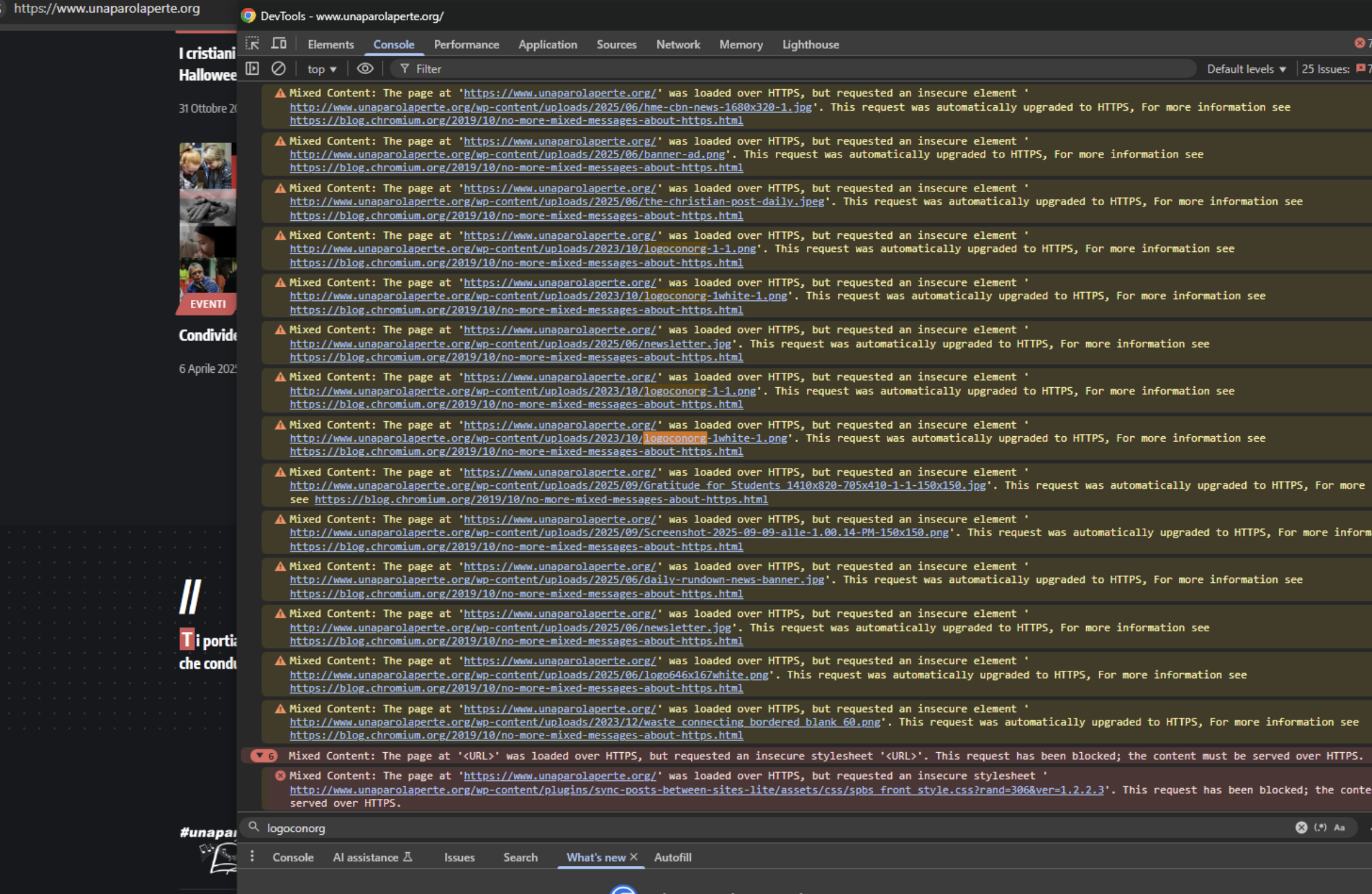Click the warning icon on the banner-ad.png row
1372x894 pixels.
[280, 141]
